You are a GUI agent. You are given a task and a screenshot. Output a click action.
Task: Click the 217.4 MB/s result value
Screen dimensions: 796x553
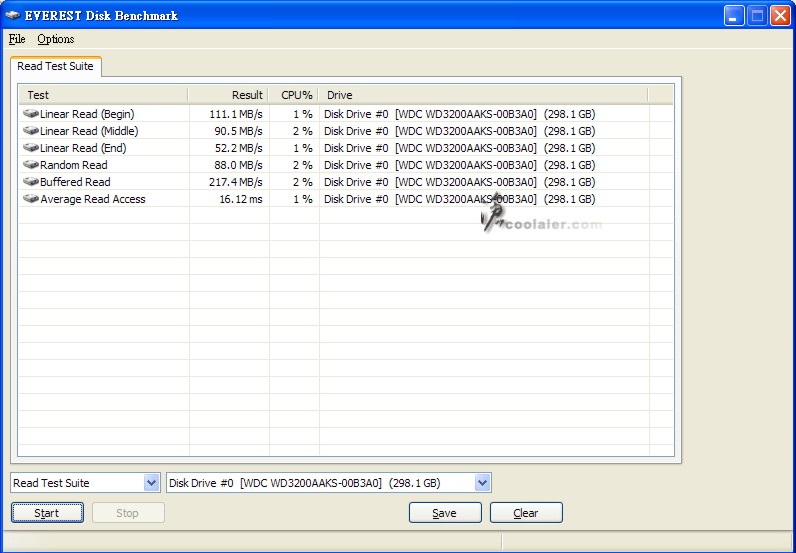pyautogui.click(x=236, y=182)
